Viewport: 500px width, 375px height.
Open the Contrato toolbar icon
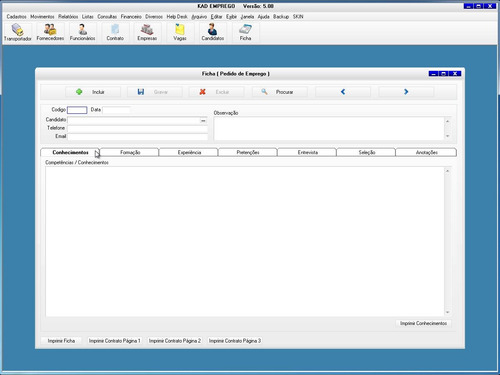(115, 32)
